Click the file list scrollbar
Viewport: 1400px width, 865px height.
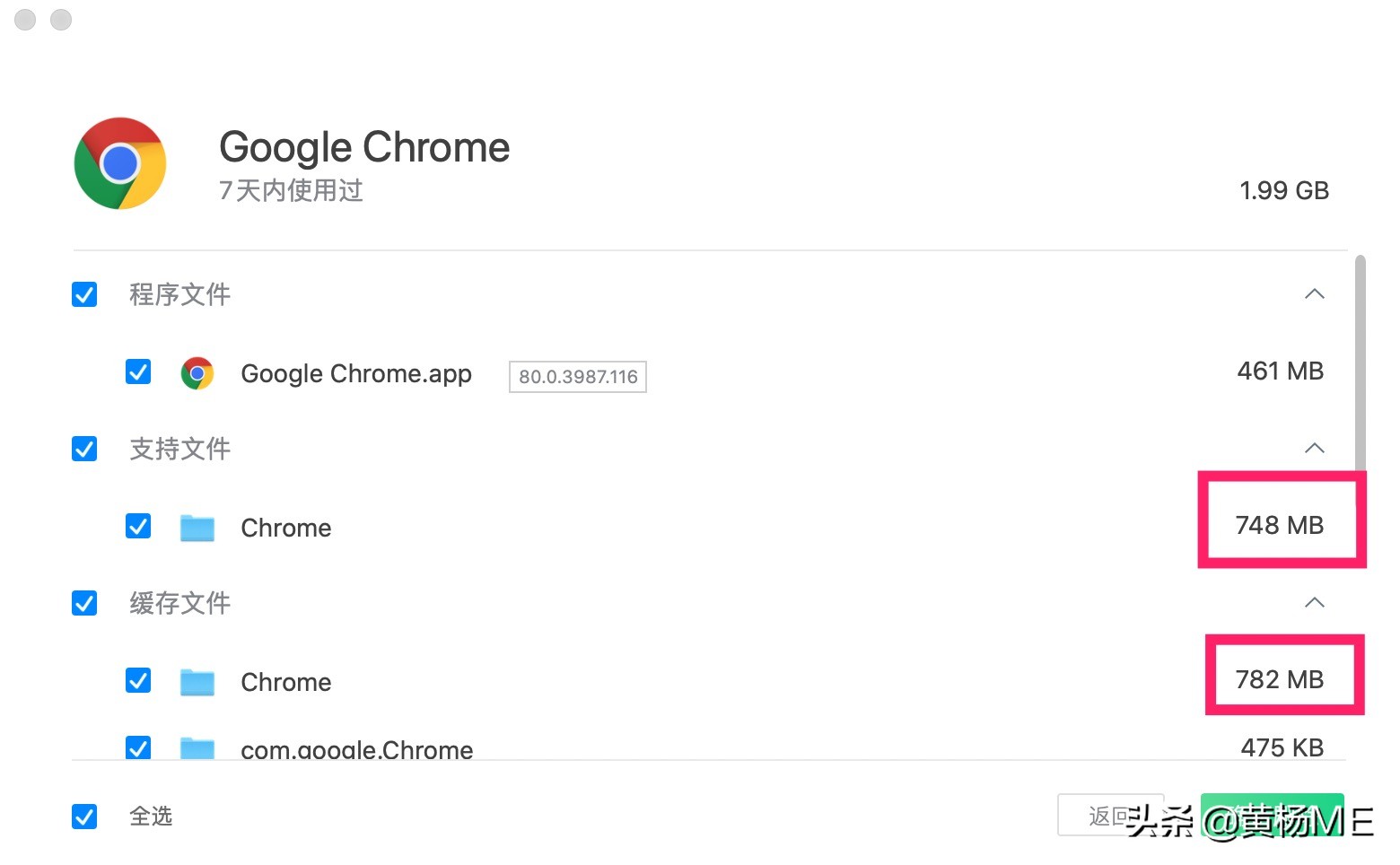[x=1360, y=359]
